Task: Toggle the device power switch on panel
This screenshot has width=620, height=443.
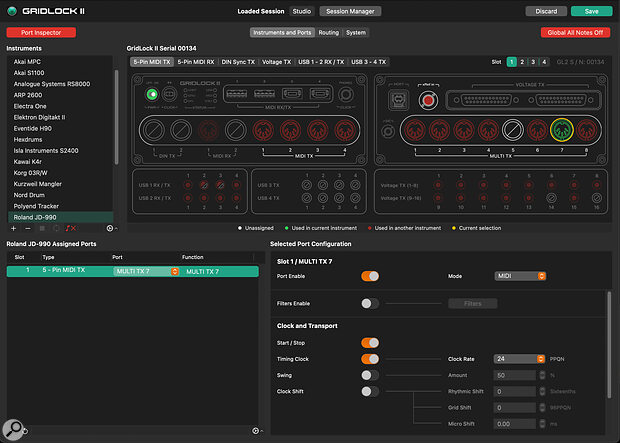Action: [152, 94]
